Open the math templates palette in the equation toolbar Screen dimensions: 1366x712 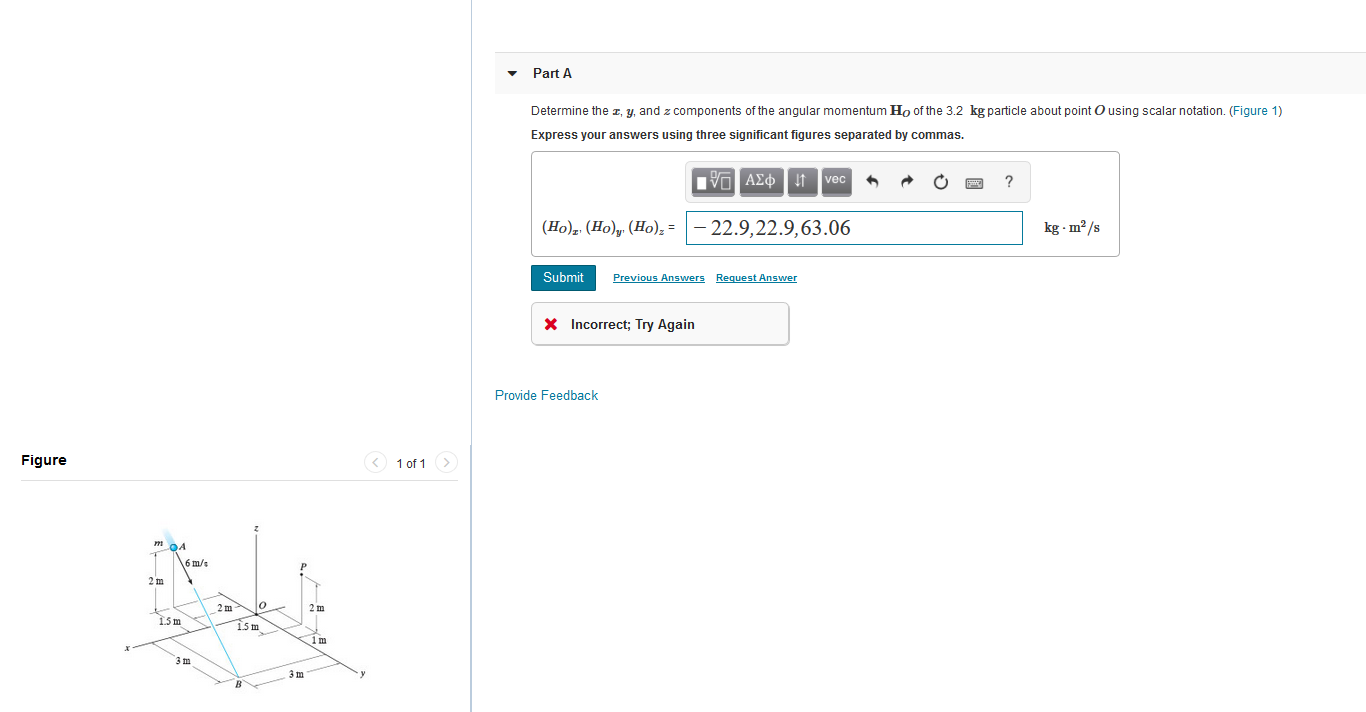(x=711, y=181)
